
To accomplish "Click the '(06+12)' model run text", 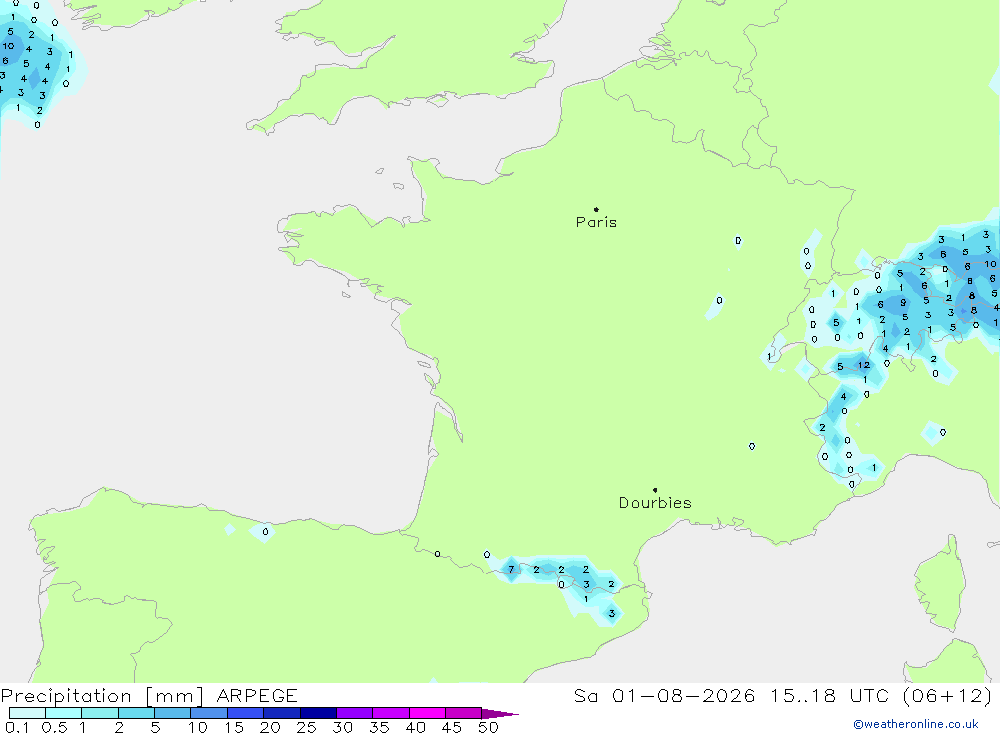I will [948, 695].
